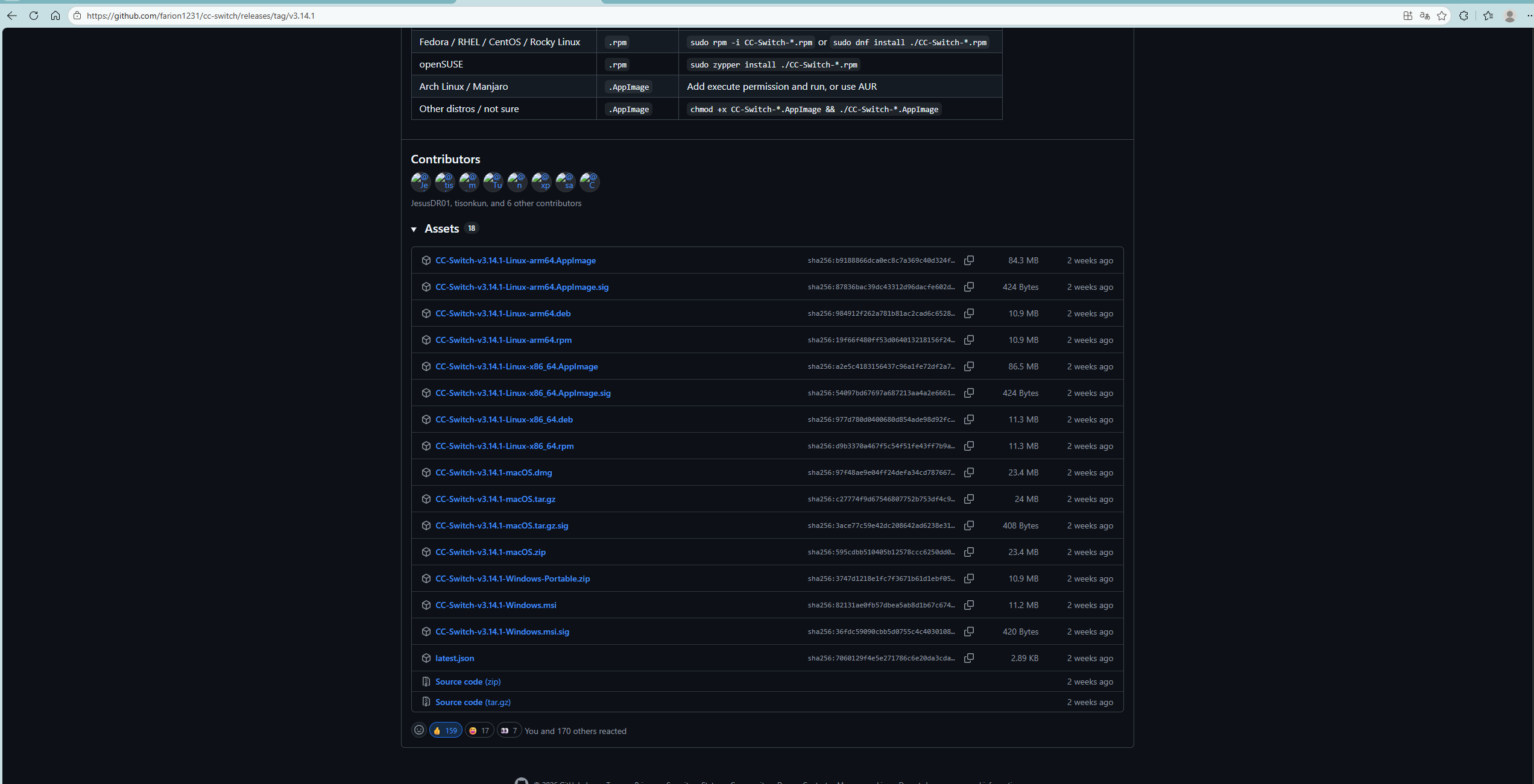Copy sha256 for macOS.tar.gz
This screenshot has width=1534, height=784.
tap(969, 499)
